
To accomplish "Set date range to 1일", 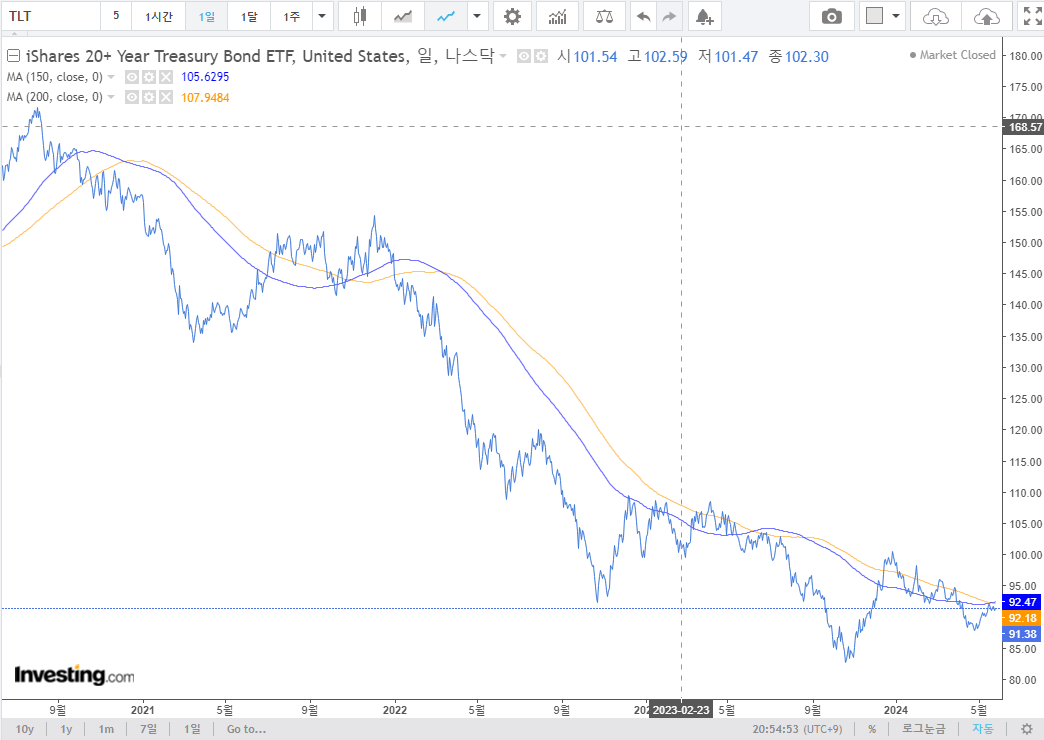I will (x=192, y=729).
